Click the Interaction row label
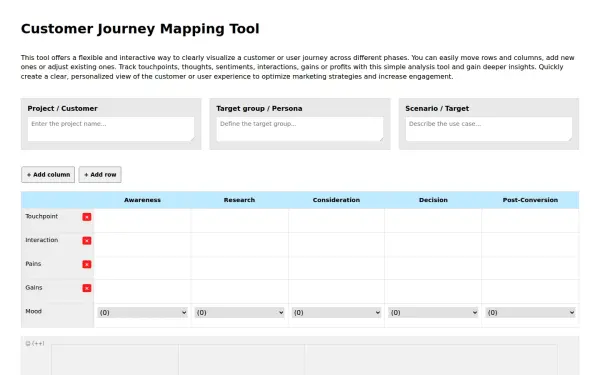Image resolution: width=600 pixels, height=375 pixels. 42,240
